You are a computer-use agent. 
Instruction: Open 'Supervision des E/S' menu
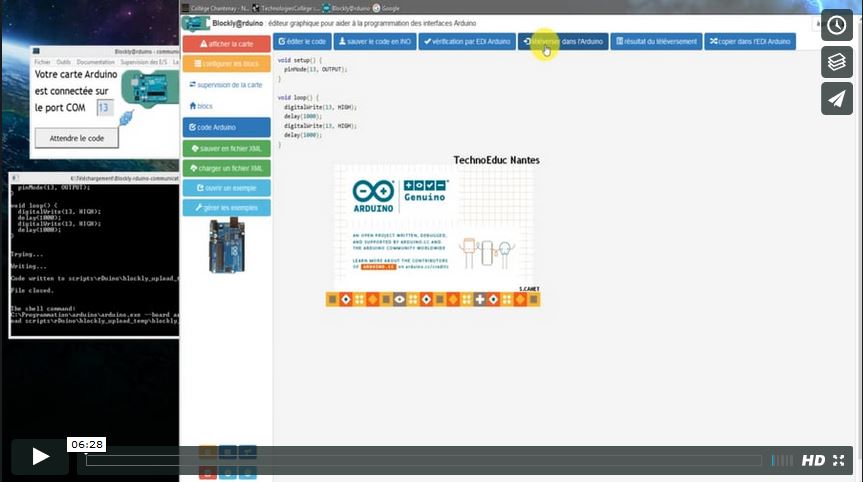144,62
